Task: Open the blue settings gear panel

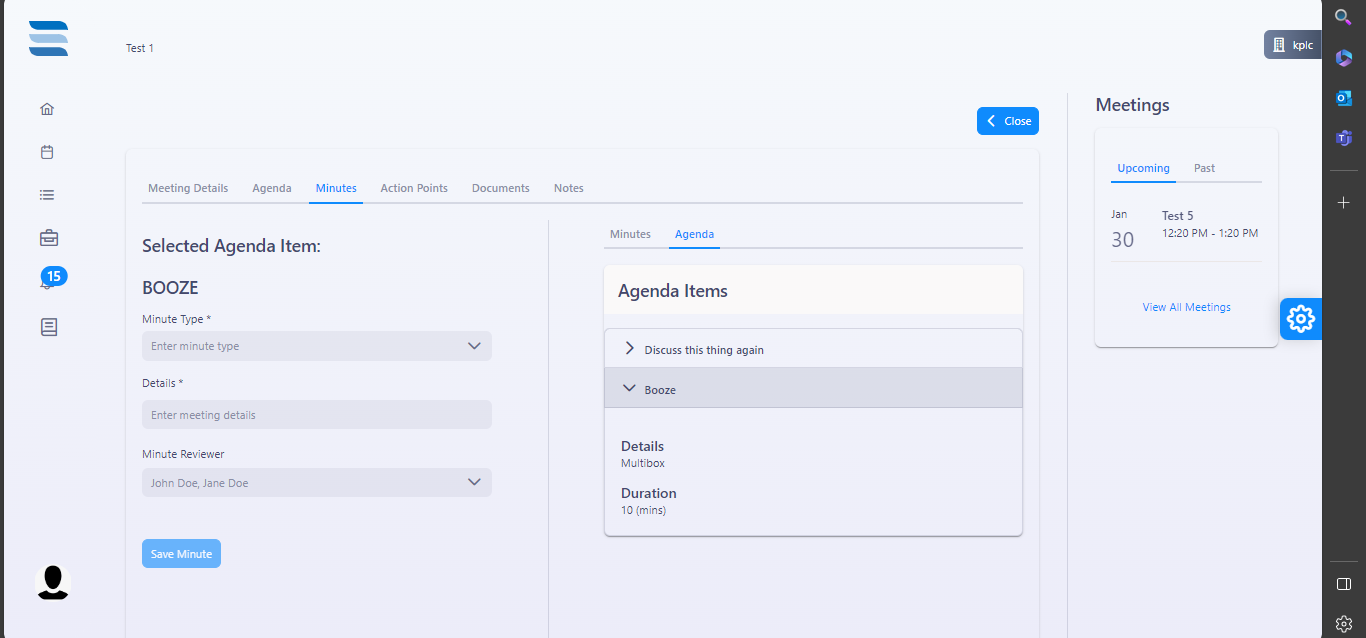Action: point(1301,319)
